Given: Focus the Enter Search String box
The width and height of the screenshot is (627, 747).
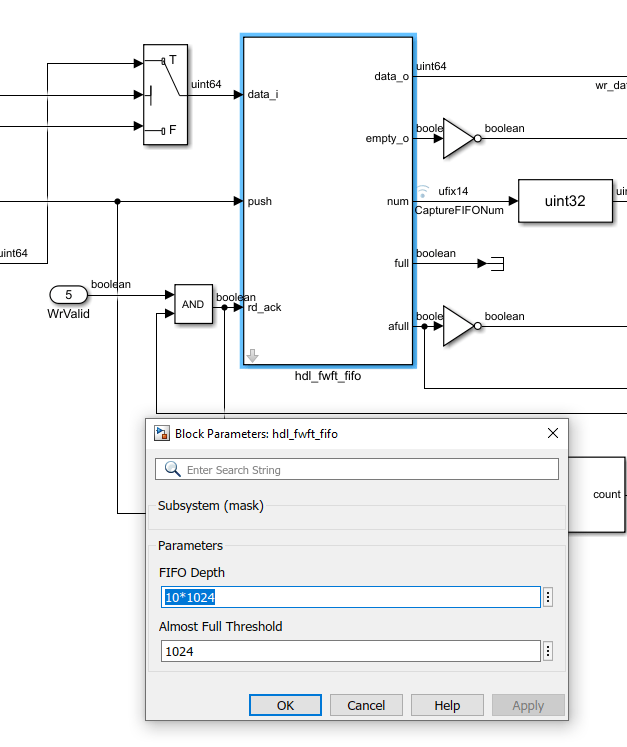Looking at the screenshot, I should [x=357, y=469].
